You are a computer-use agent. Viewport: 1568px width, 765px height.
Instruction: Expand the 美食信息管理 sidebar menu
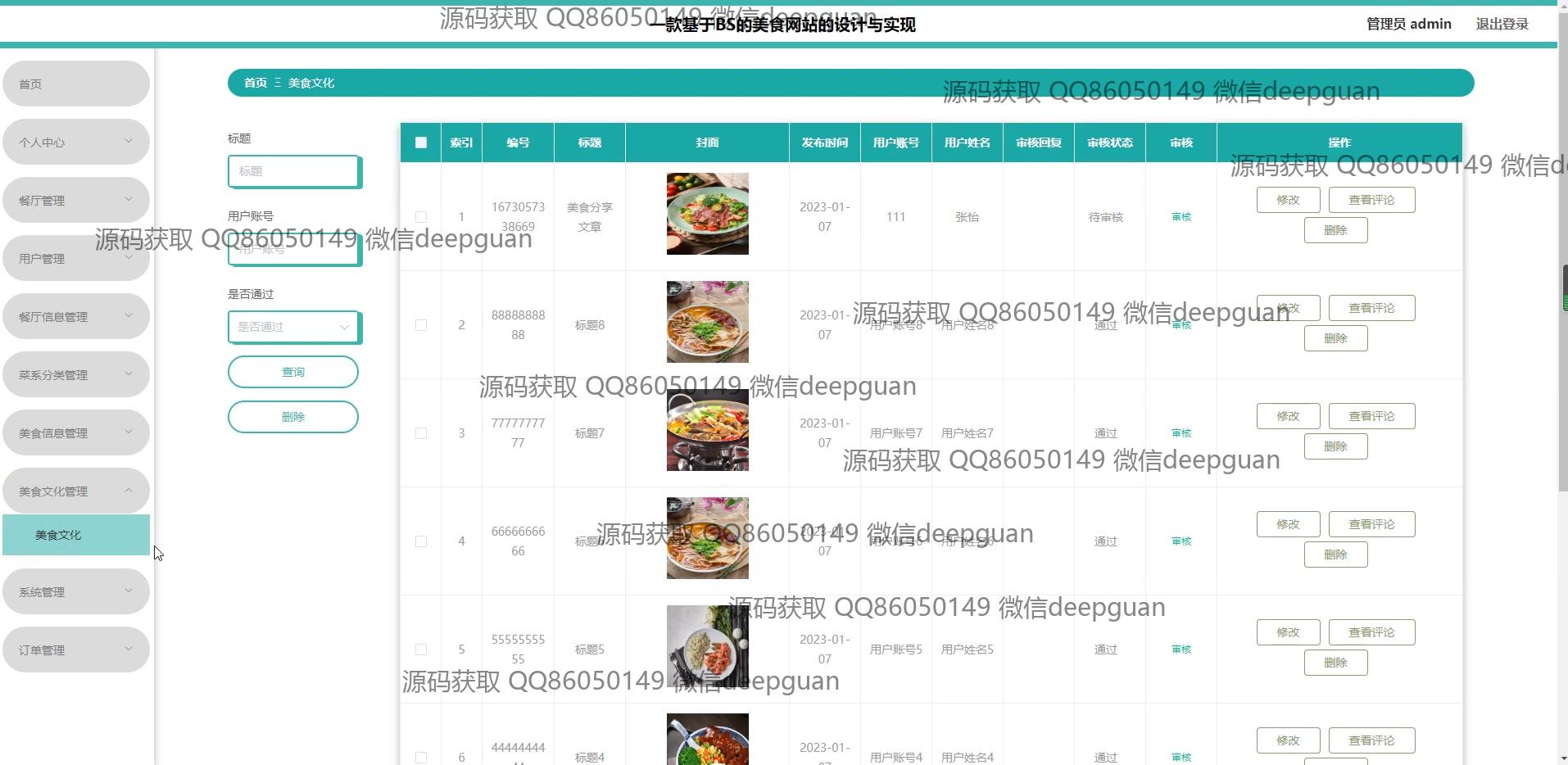pyautogui.click(x=76, y=432)
